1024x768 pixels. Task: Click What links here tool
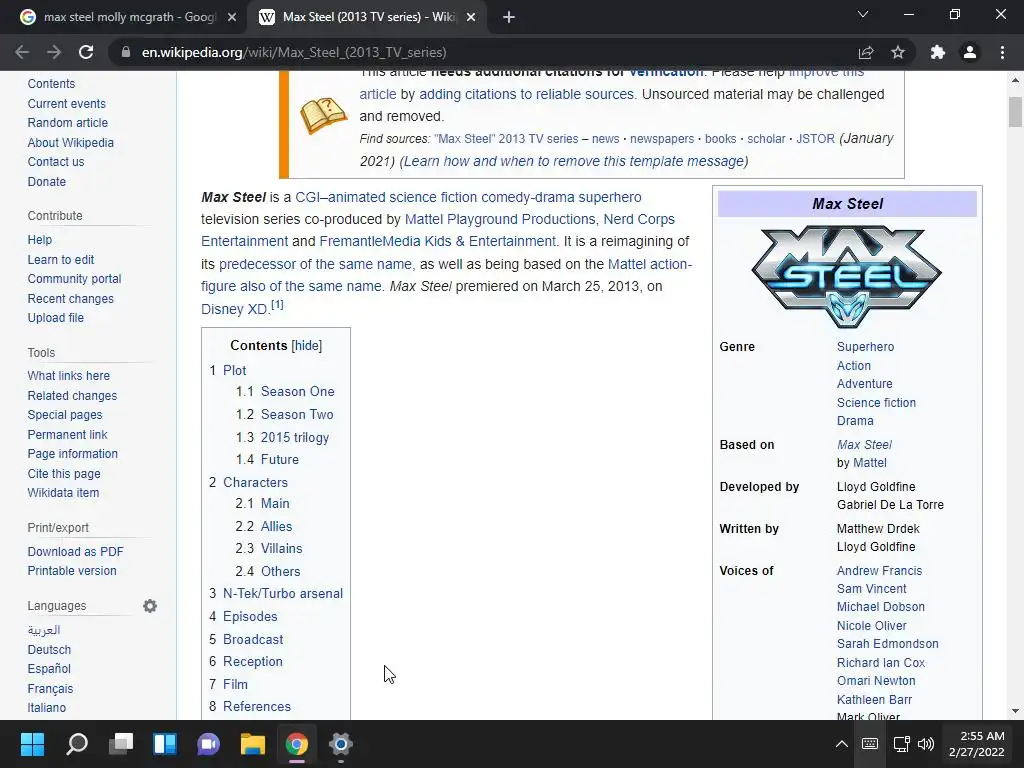tap(69, 376)
